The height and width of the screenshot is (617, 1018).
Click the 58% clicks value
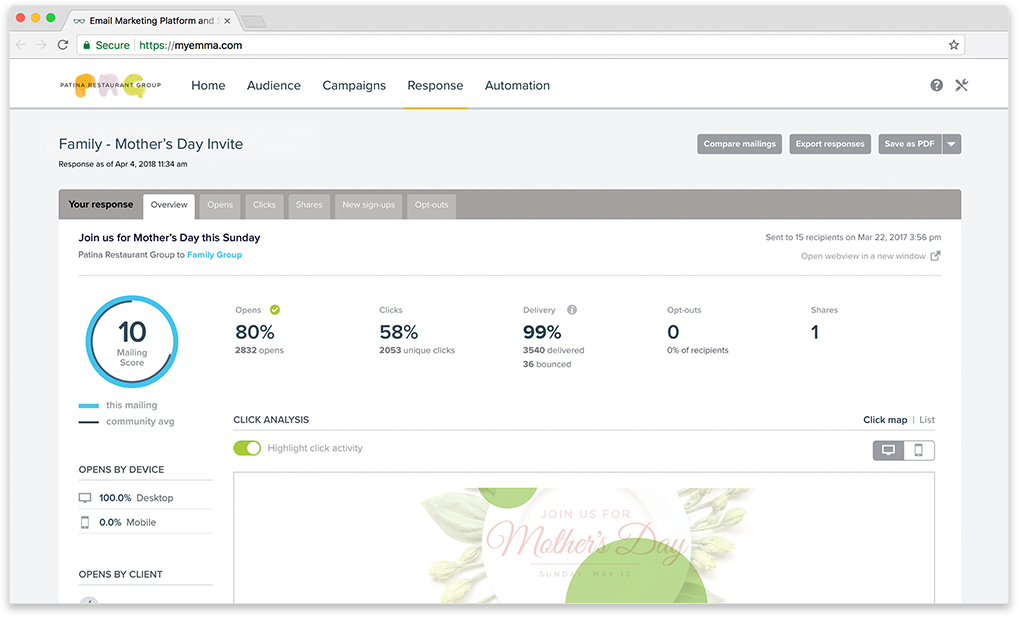(x=399, y=332)
